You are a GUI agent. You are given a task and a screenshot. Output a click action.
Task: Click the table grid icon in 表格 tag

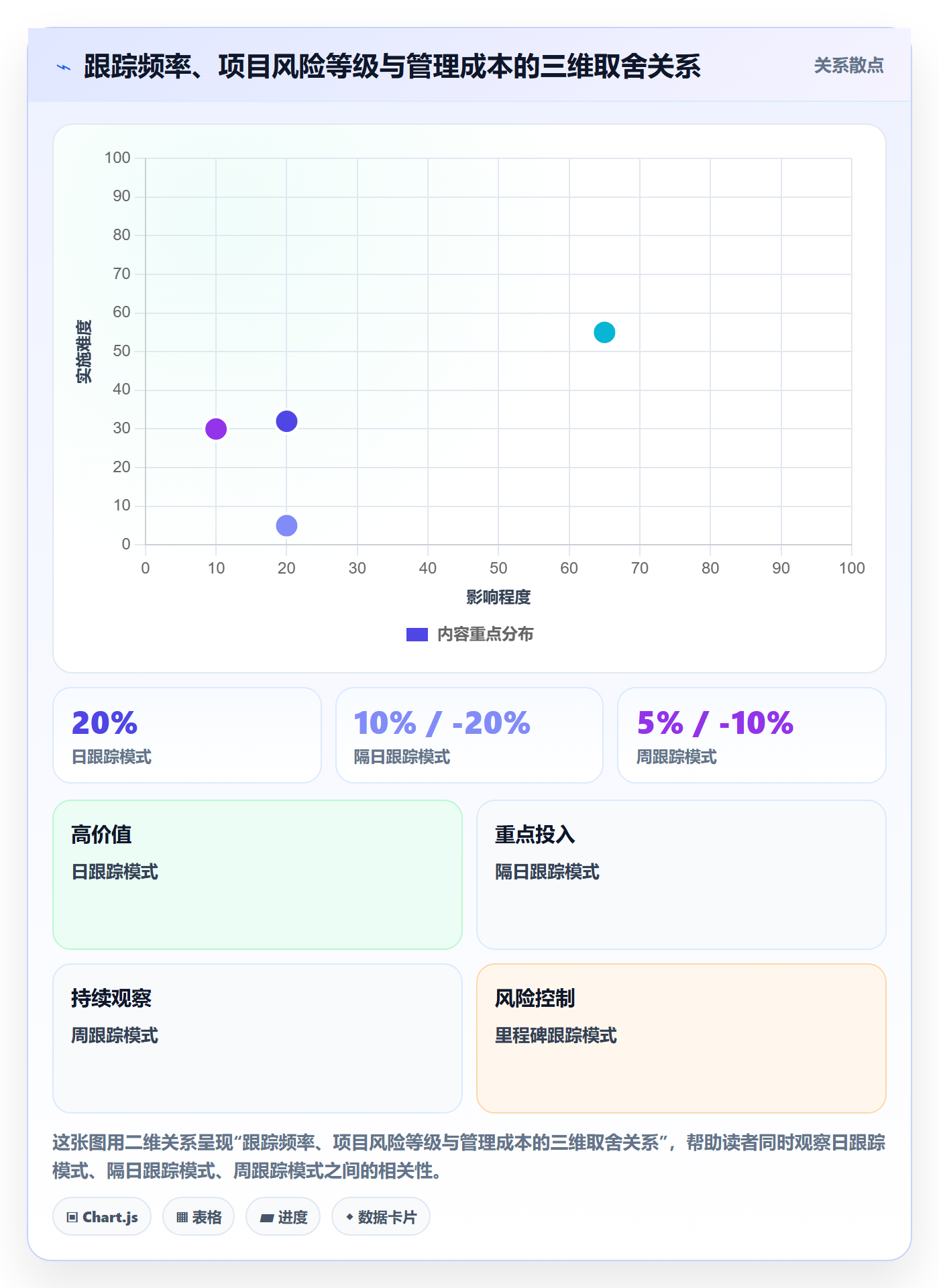click(182, 1217)
